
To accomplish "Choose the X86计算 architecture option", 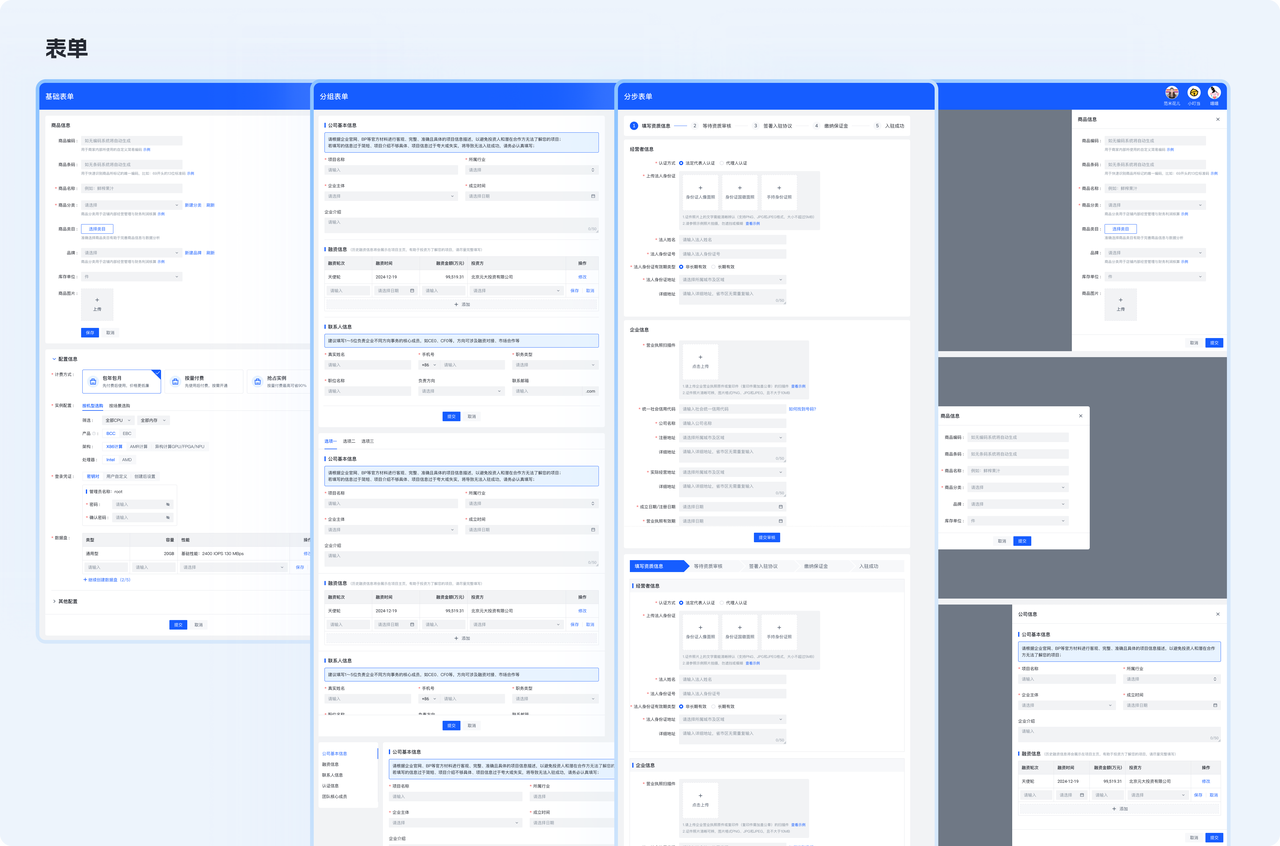I will pos(115,447).
